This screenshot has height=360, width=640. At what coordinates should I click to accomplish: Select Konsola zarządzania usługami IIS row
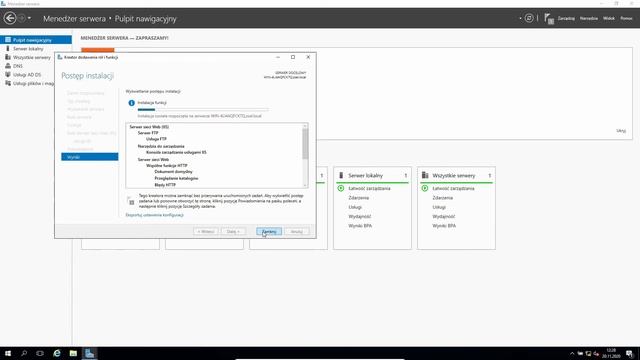pos(176,152)
